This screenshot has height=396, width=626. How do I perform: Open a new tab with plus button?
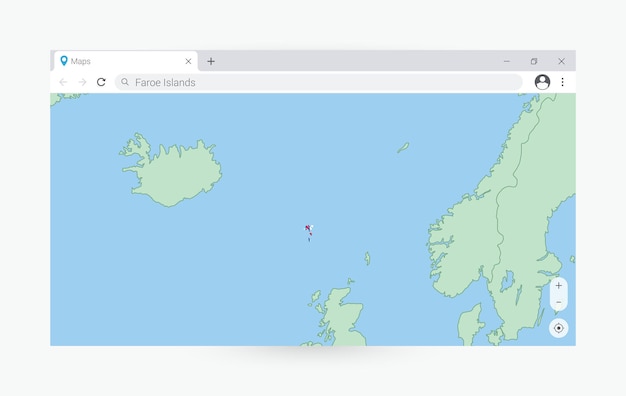pyautogui.click(x=211, y=61)
